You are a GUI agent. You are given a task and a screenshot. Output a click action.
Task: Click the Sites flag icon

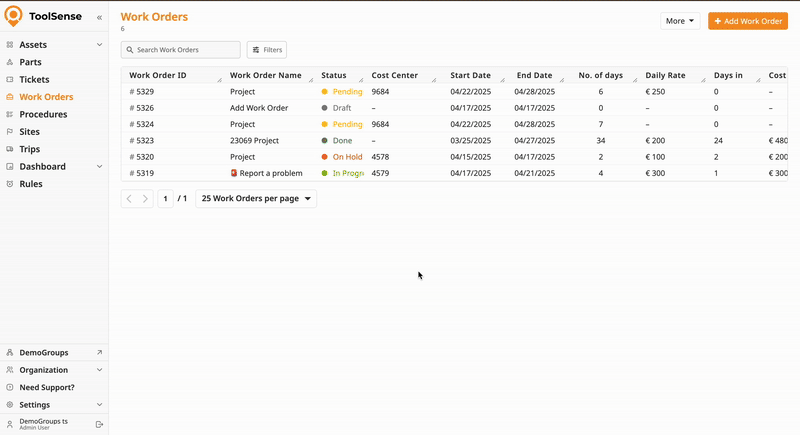pyautogui.click(x=10, y=132)
